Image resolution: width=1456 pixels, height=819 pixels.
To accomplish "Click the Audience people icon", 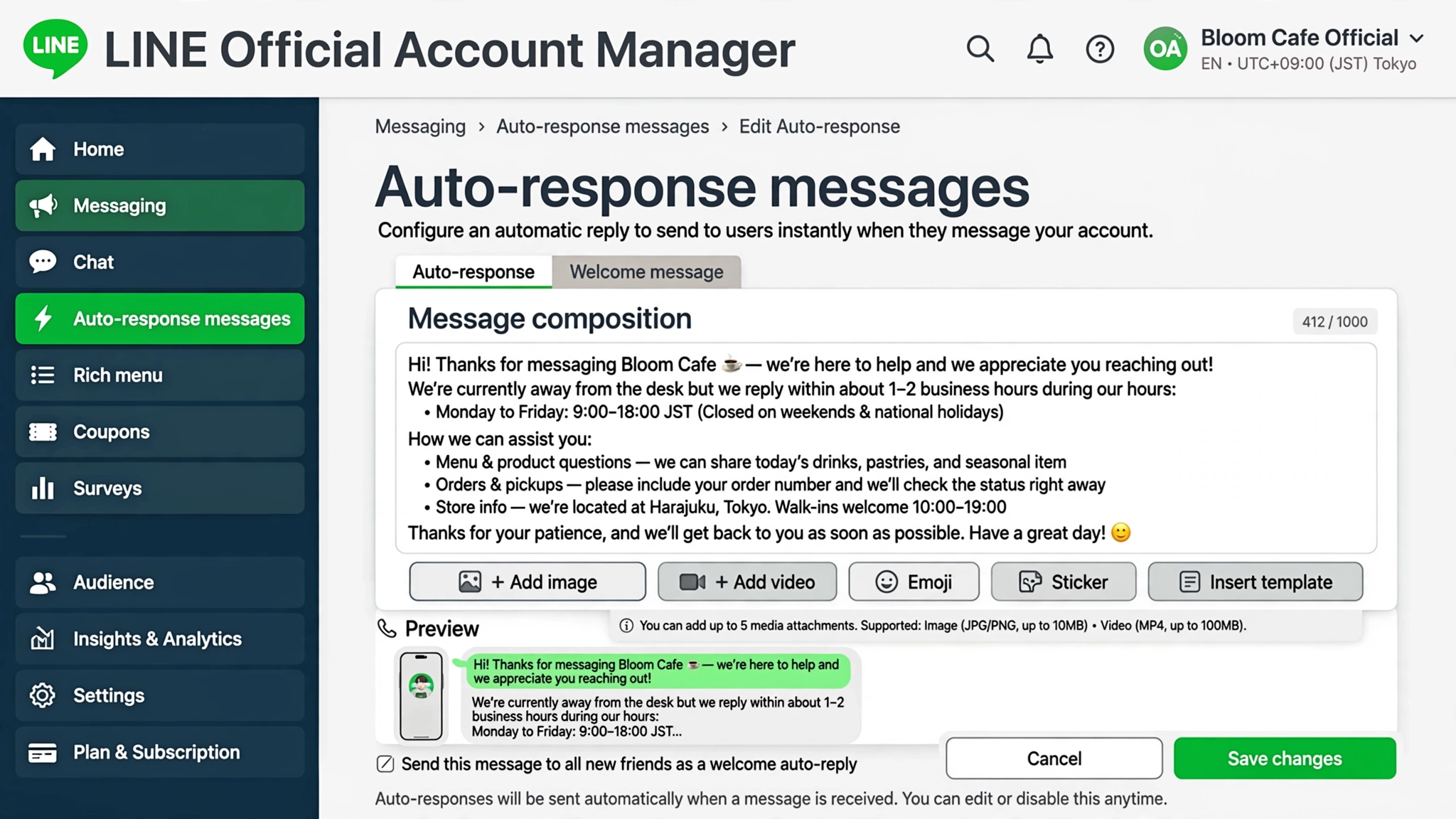I will pyautogui.click(x=43, y=582).
